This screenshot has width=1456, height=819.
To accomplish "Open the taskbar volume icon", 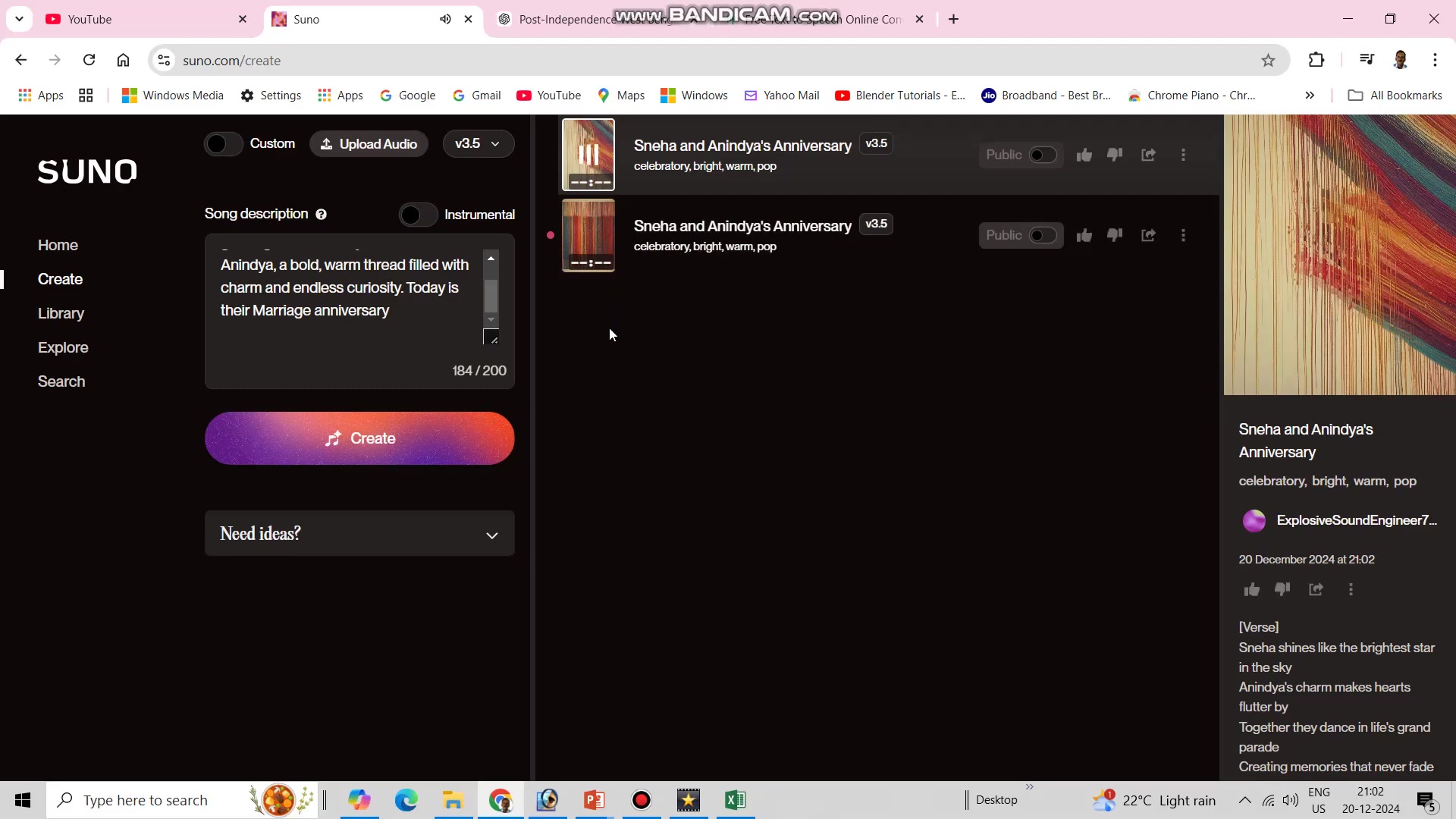I will 1290,800.
